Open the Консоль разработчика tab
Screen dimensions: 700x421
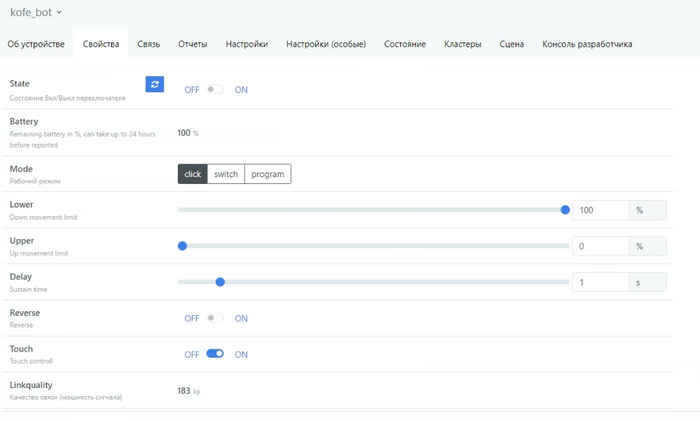(587, 44)
